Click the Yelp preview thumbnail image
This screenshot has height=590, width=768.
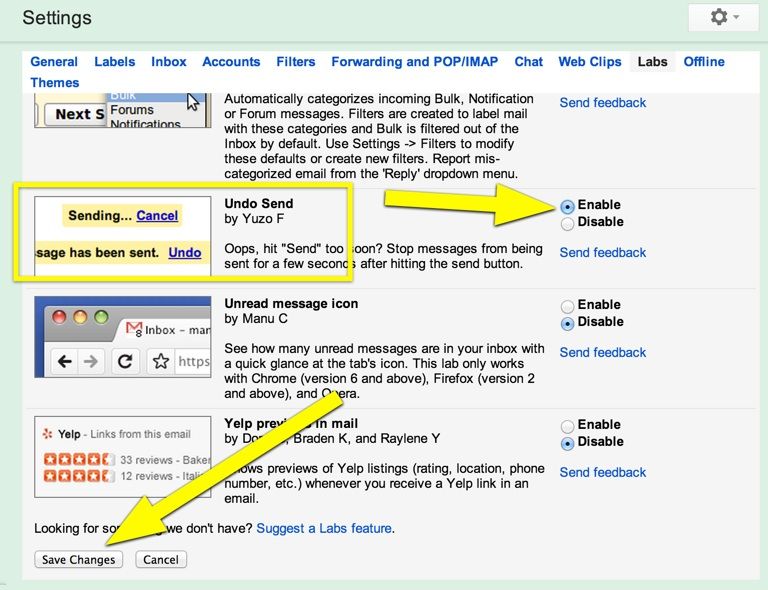click(x=122, y=456)
